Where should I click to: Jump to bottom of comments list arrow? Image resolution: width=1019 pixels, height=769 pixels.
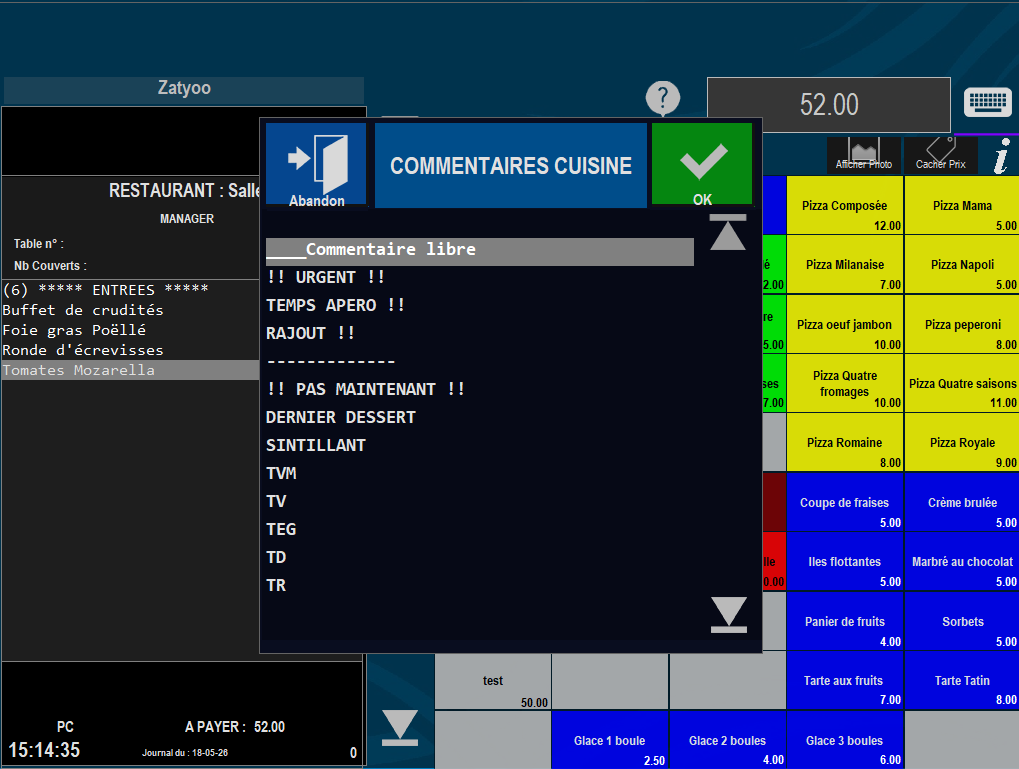coord(729,614)
